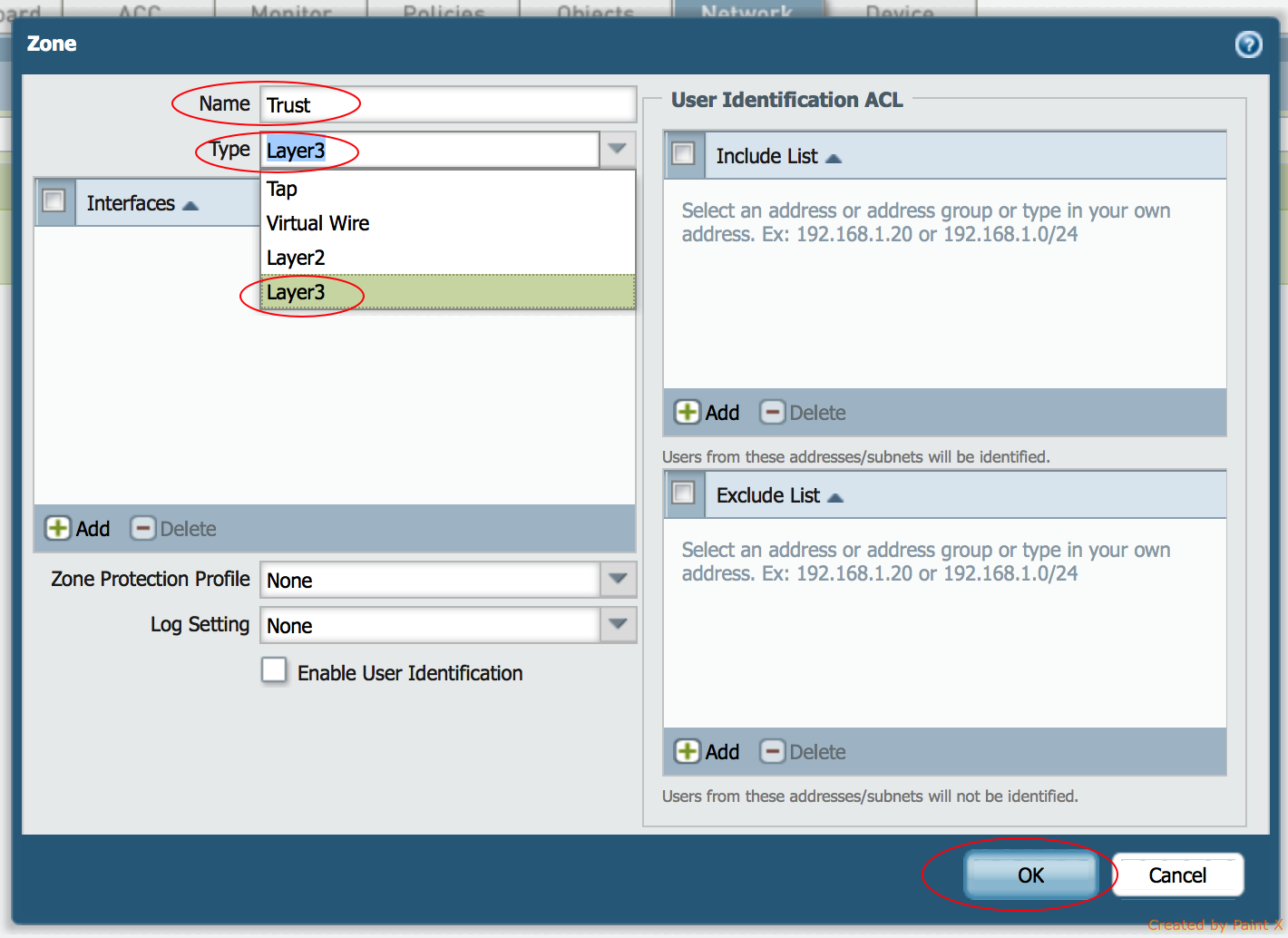The width and height of the screenshot is (1288, 938).
Task: Select Tap from the Type list
Action: (448, 189)
